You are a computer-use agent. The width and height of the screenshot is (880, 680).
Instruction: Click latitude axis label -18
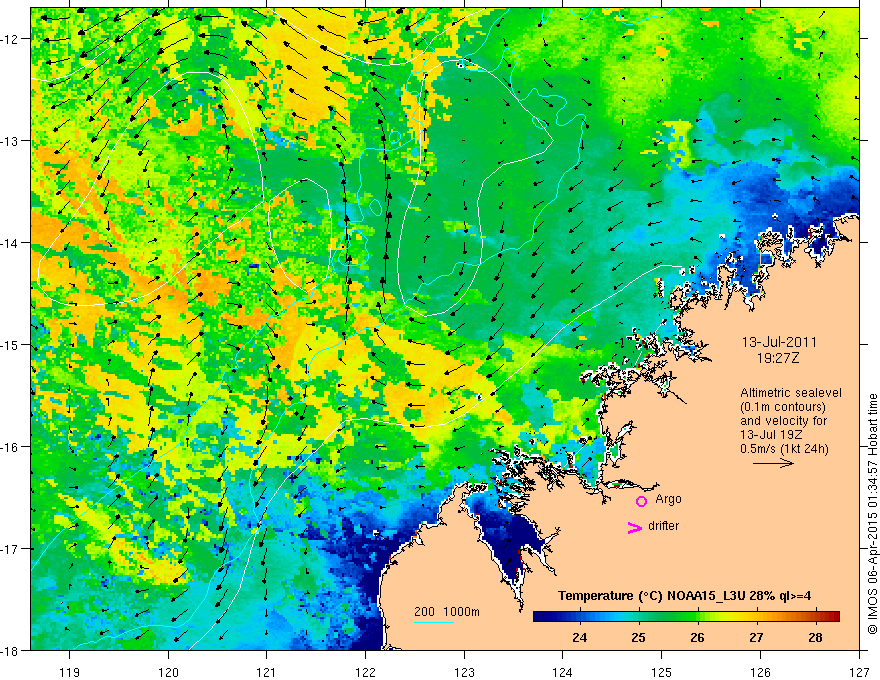10,651
